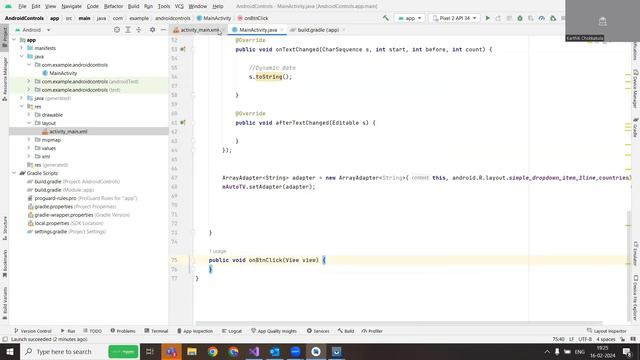Image resolution: width=640 pixels, height=360 pixels.
Task: Collapse the res folder
Action: coord(22,107)
